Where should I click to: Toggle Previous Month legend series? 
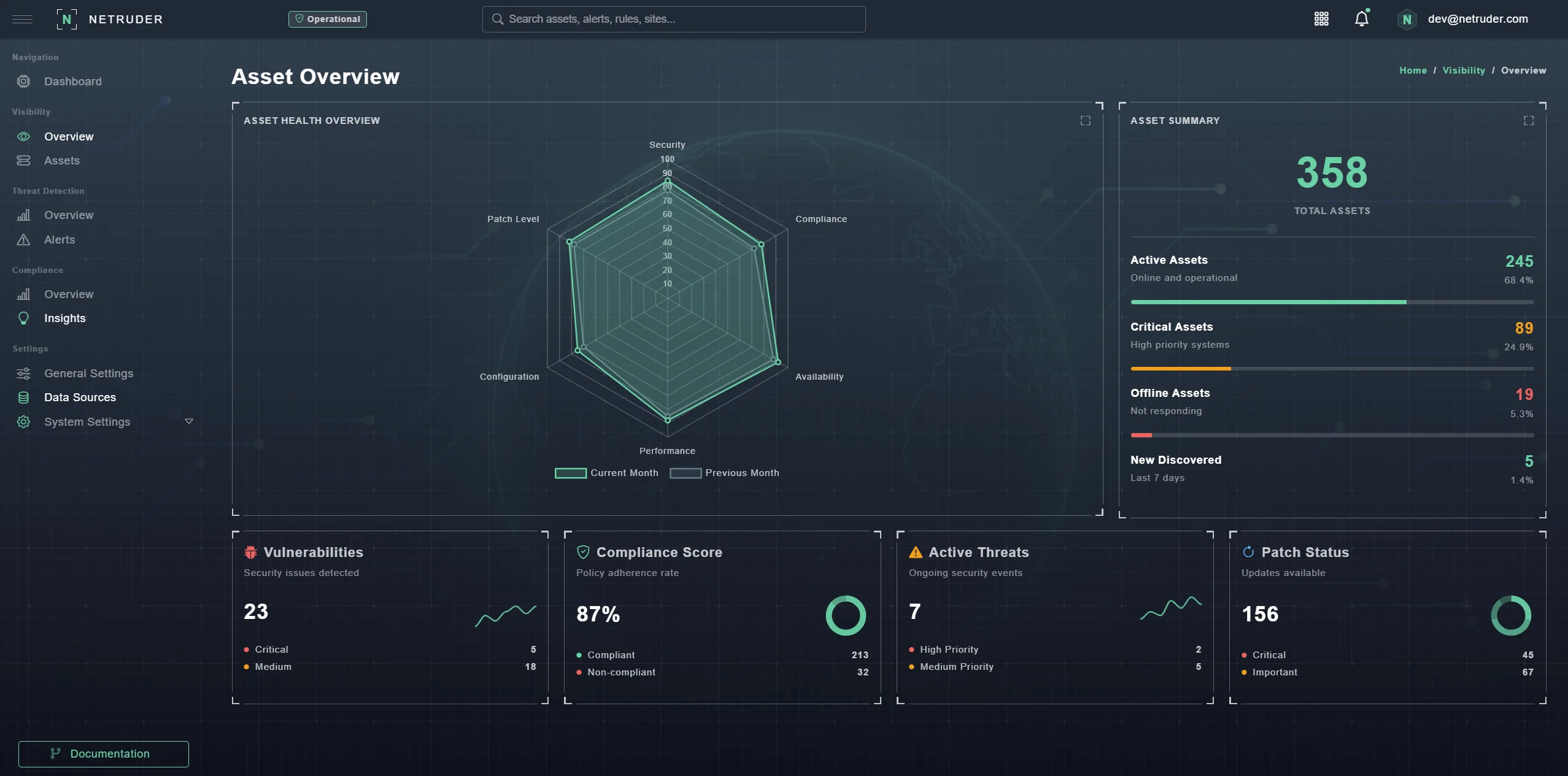tap(724, 473)
